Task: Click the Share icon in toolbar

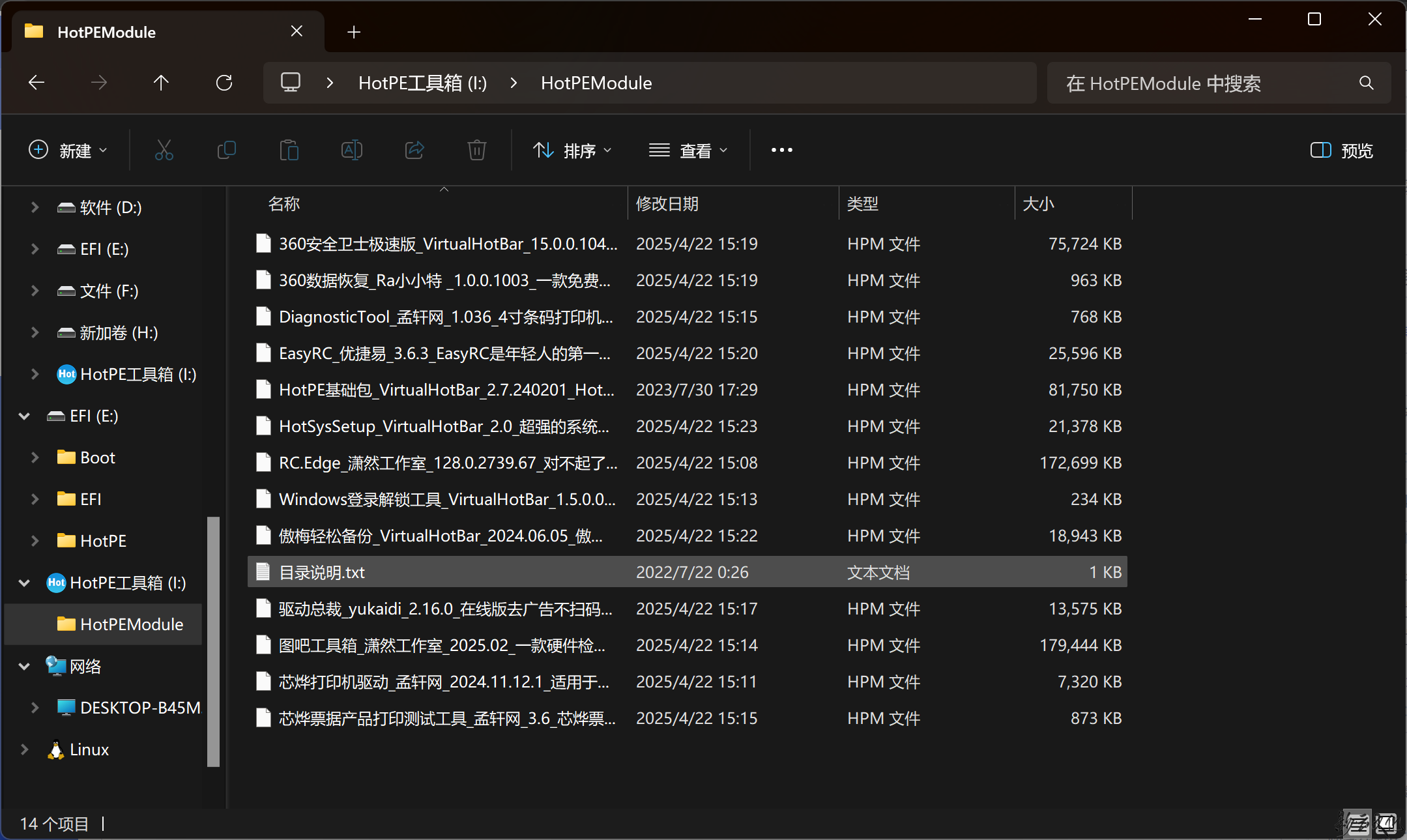Action: [414, 151]
